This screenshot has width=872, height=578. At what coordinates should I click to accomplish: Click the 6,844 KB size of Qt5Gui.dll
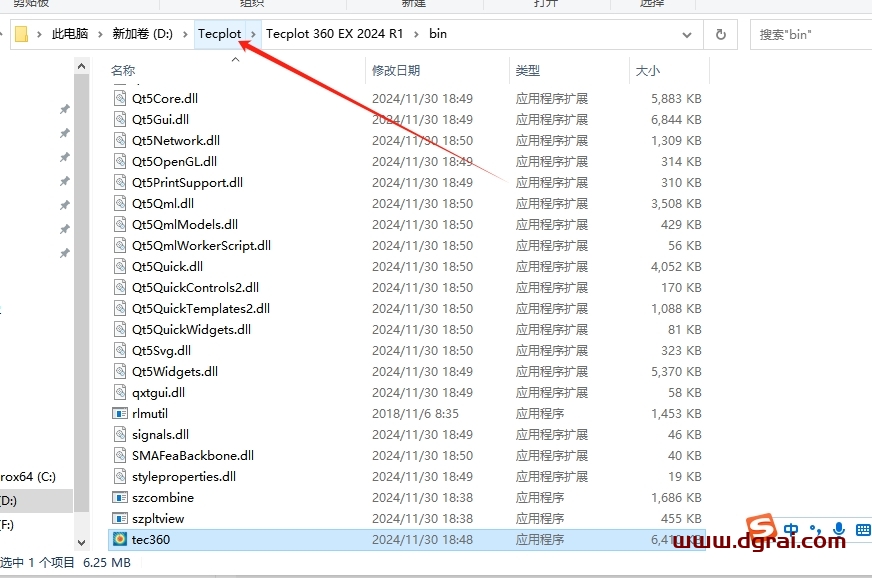[x=676, y=120]
